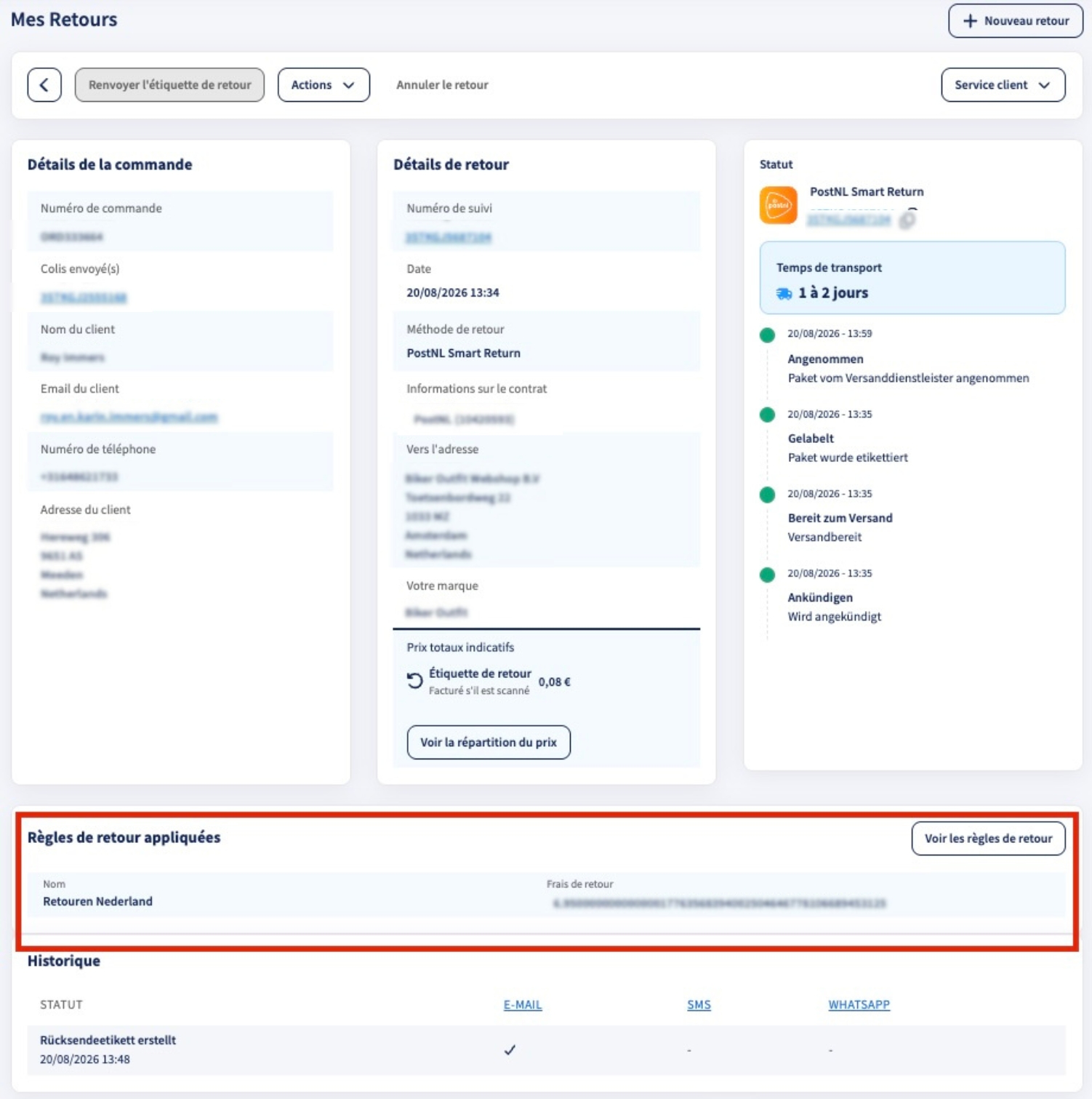The height and width of the screenshot is (1099, 1092).
Task: Open the E-MAIL column link
Action: click(x=523, y=1004)
